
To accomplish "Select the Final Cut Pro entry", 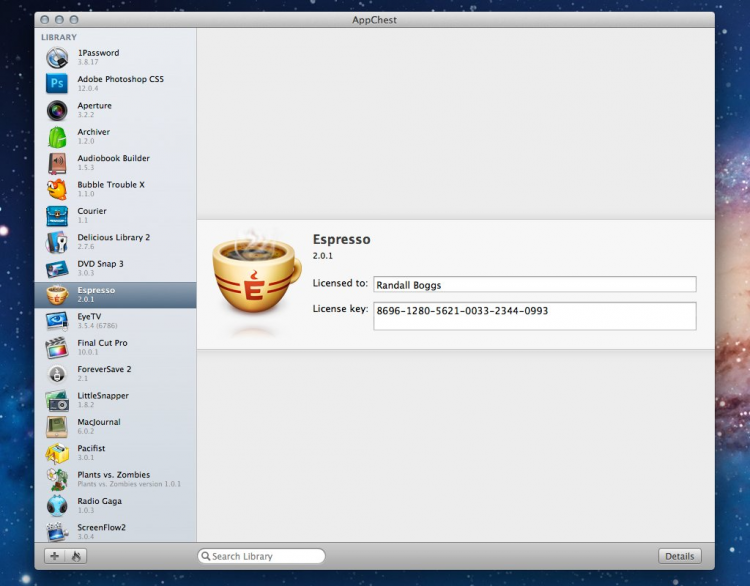I will click(115, 347).
